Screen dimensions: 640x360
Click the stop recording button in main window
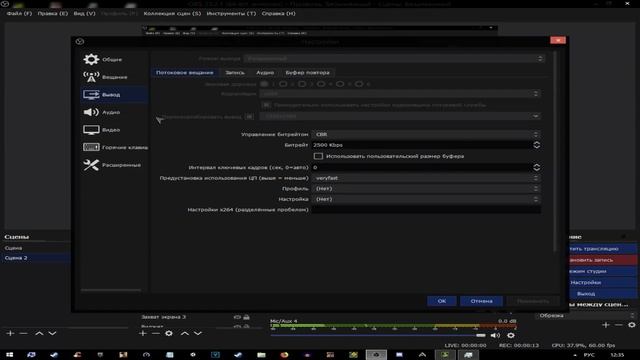point(603,260)
